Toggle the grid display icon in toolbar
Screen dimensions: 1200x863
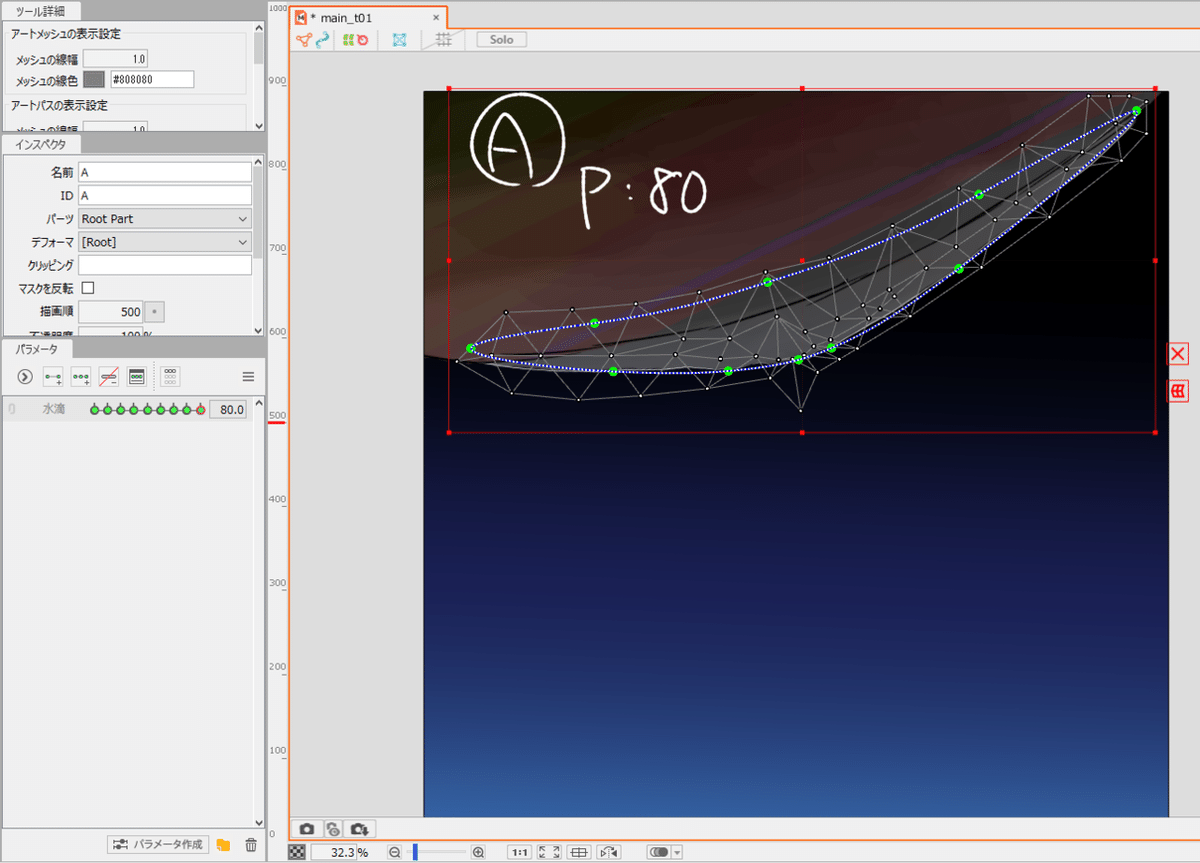(x=444, y=40)
